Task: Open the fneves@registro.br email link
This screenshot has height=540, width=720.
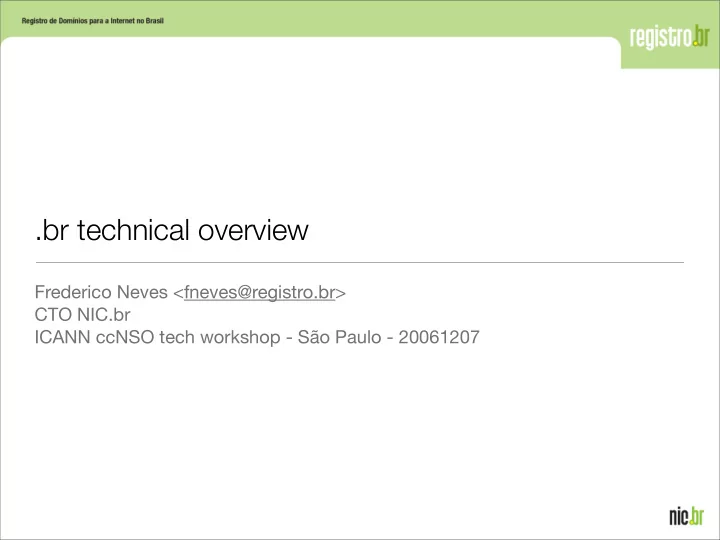Action: (259, 292)
